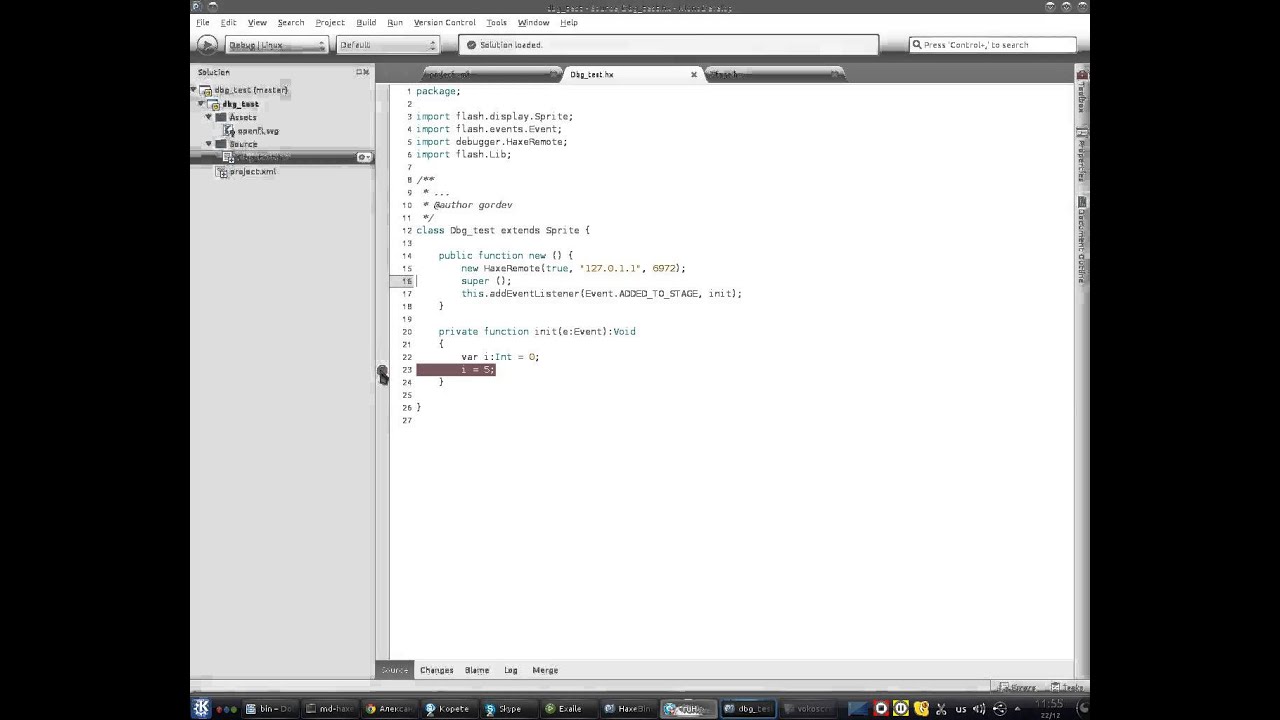
Task: Open the Help menu
Action: point(569,22)
